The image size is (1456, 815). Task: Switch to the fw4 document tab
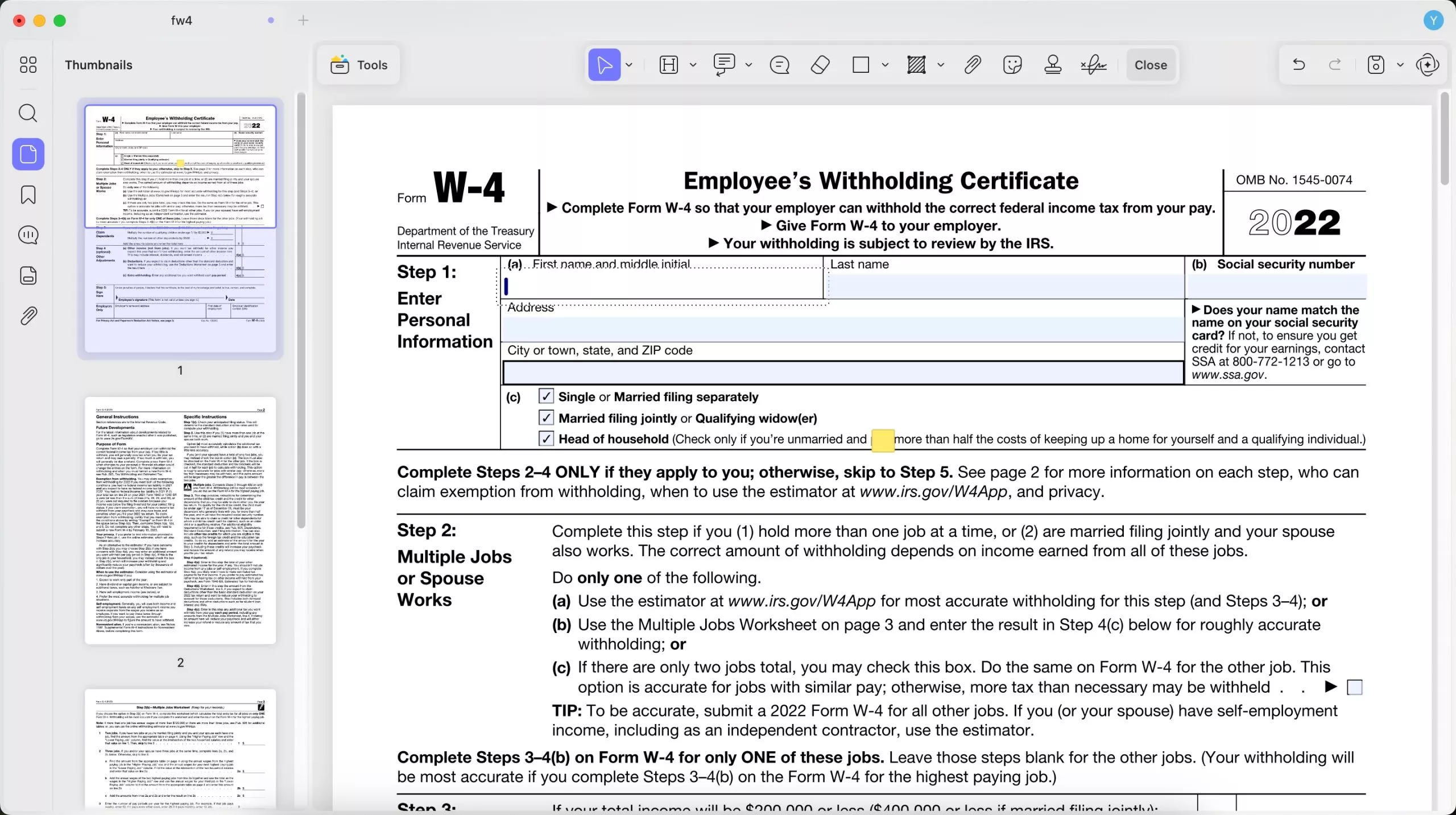click(181, 20)
